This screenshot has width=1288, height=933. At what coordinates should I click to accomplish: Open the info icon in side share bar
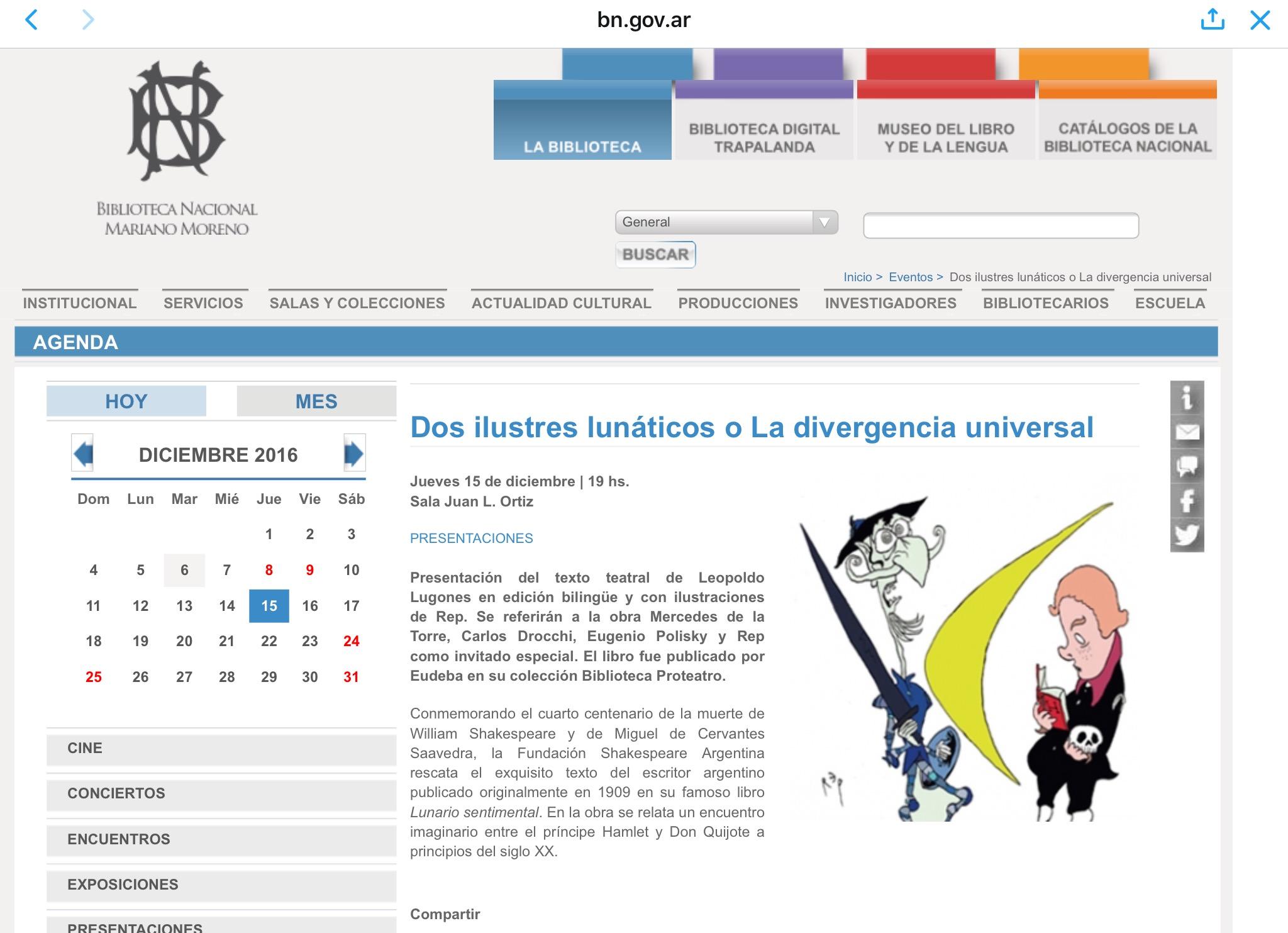[1187, 398]
